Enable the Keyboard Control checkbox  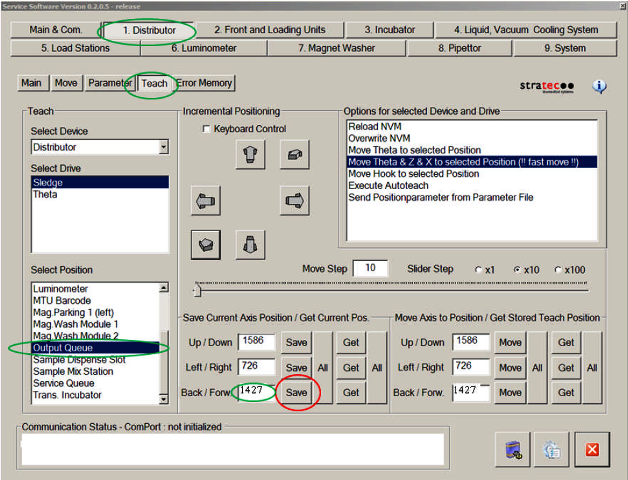point(207,130)
